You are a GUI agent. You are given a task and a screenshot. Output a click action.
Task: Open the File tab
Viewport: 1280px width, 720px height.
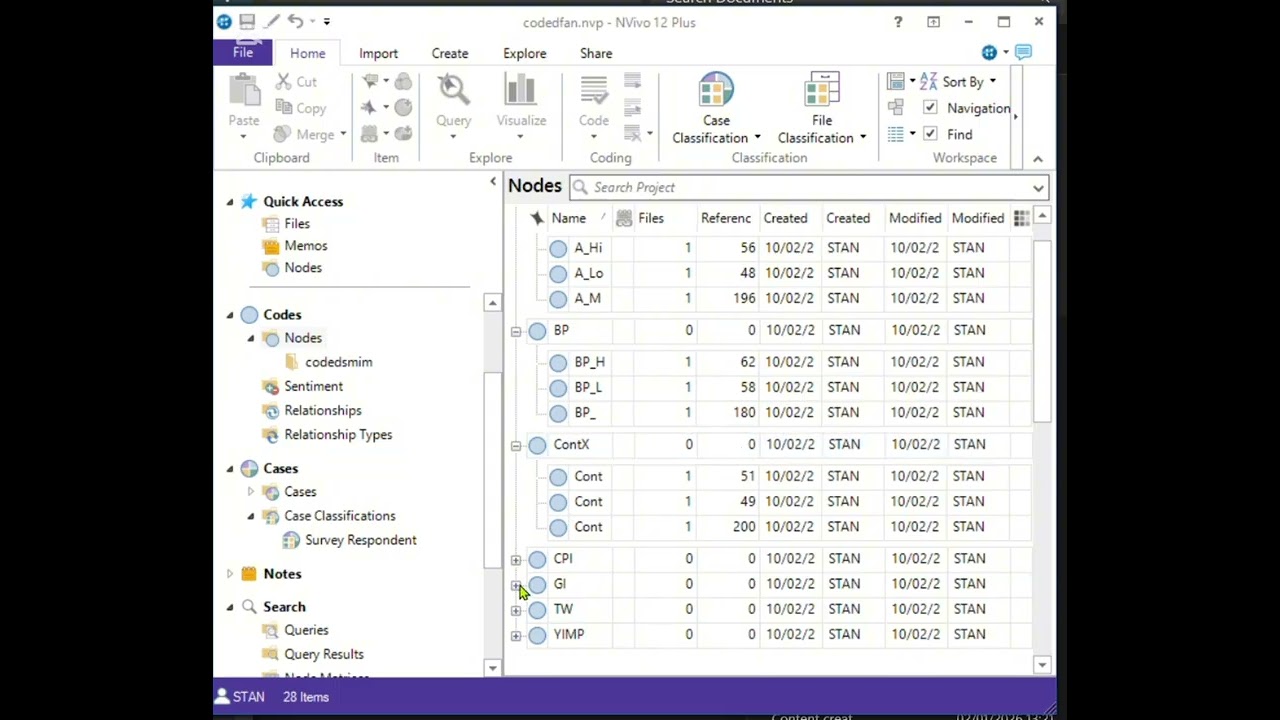click(243, 53)
